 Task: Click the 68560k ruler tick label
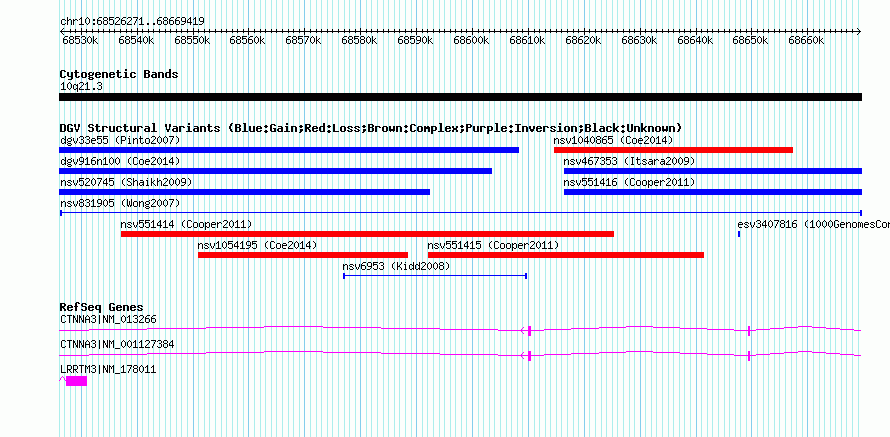(247, 41)
